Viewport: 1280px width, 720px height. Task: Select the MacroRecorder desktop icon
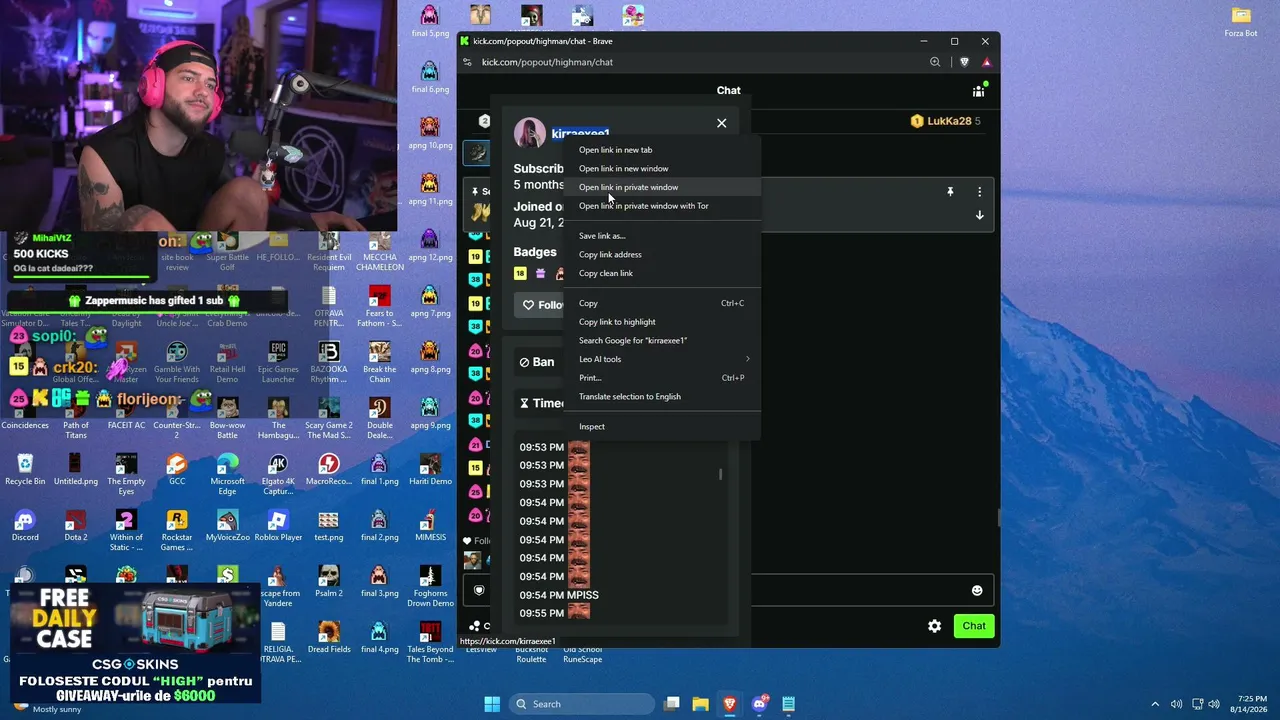tap(329, 469)
